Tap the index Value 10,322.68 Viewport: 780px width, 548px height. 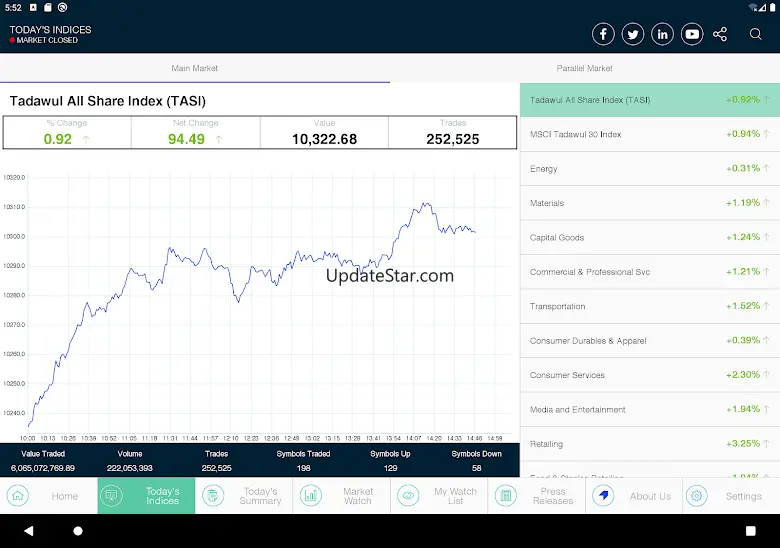(x=324, y=139)
